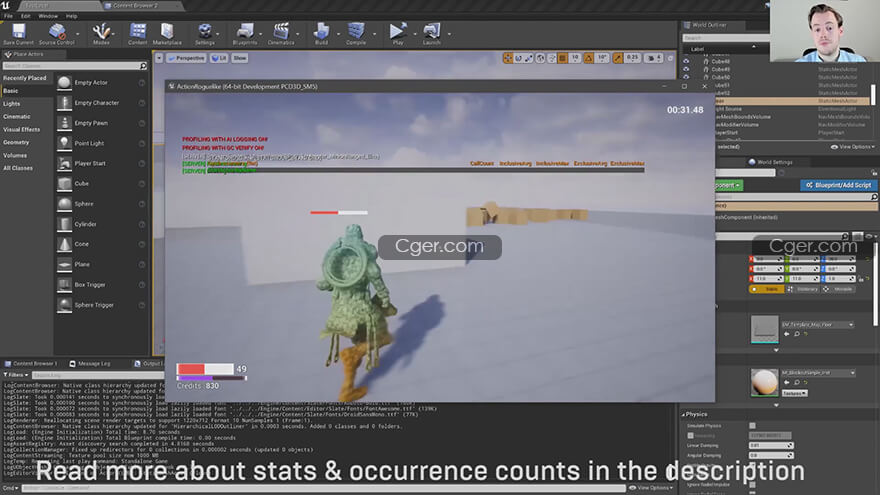Open grid snap value 10 dropdown
Viewport: 880px width, 495px height.
(x=575, y=58)
